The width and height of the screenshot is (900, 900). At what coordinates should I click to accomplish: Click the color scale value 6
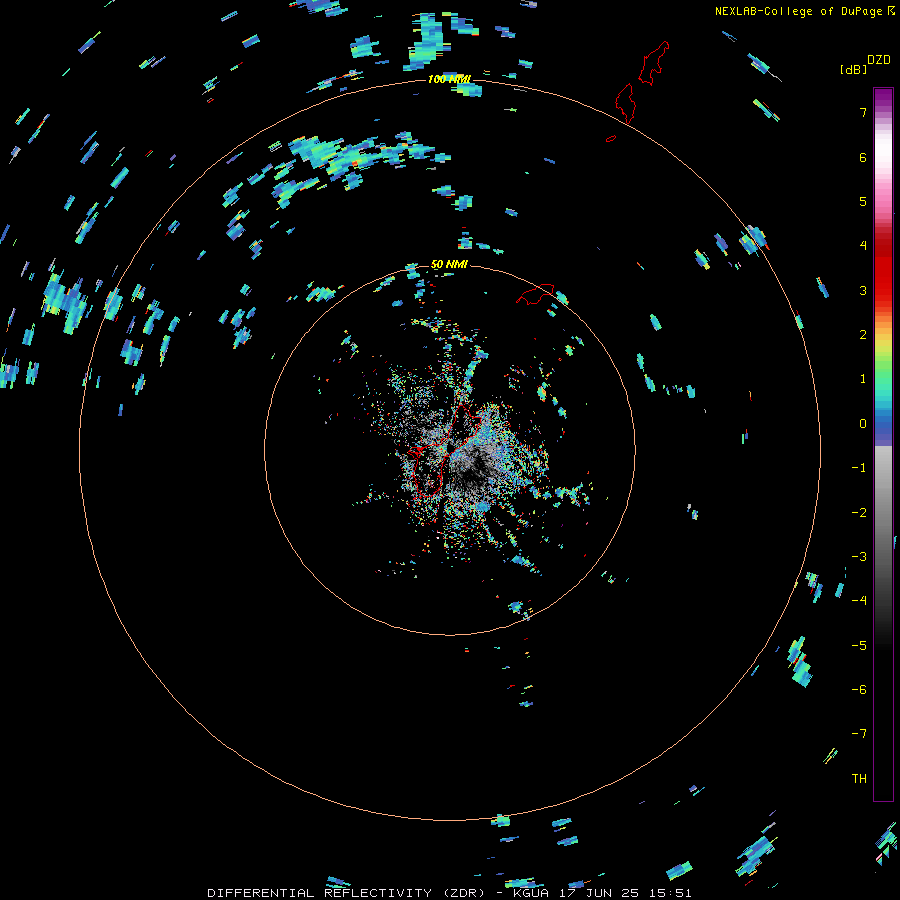click(863, 157)
